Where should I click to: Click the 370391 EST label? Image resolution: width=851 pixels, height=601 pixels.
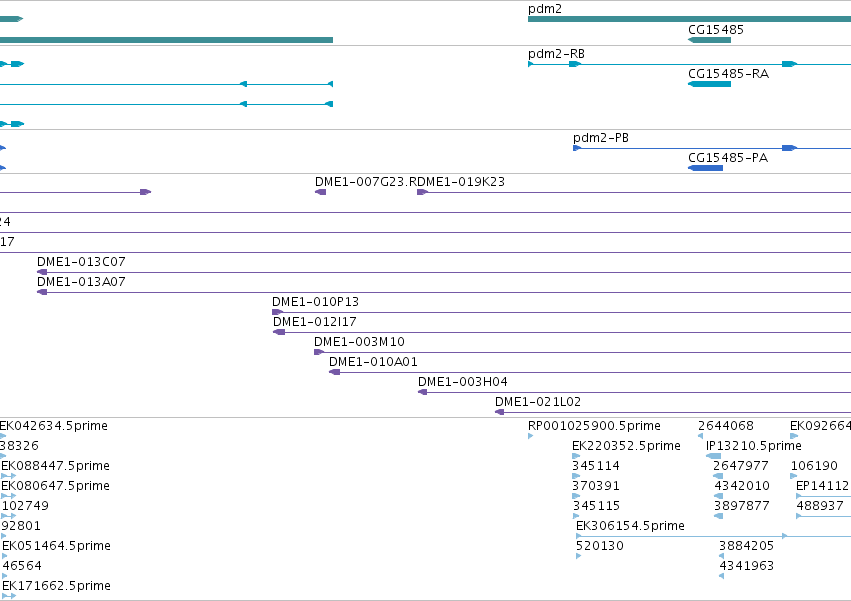tap(596, 486)
